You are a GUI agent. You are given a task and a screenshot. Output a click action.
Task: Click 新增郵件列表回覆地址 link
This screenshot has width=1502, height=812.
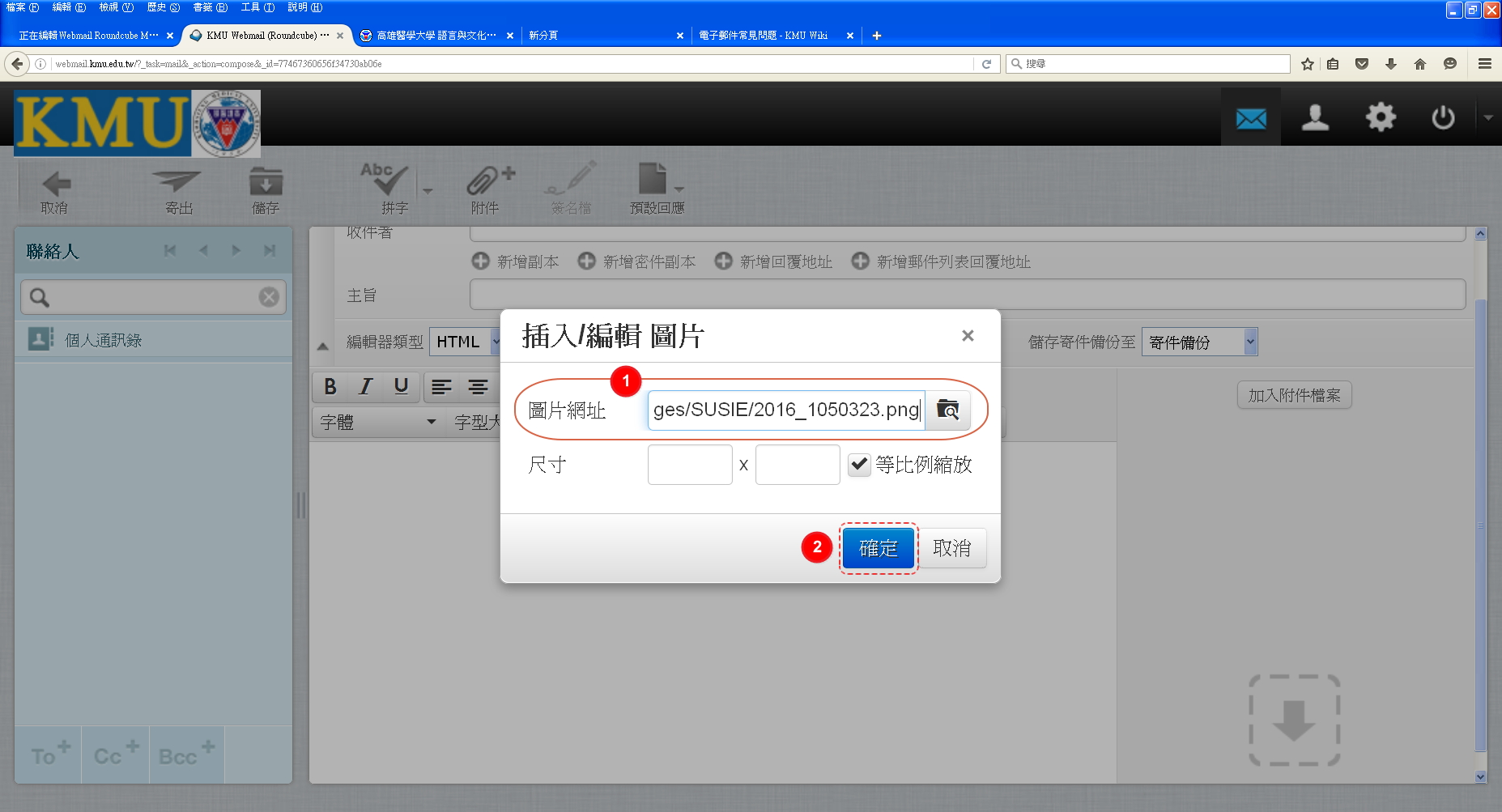(941, 261)
